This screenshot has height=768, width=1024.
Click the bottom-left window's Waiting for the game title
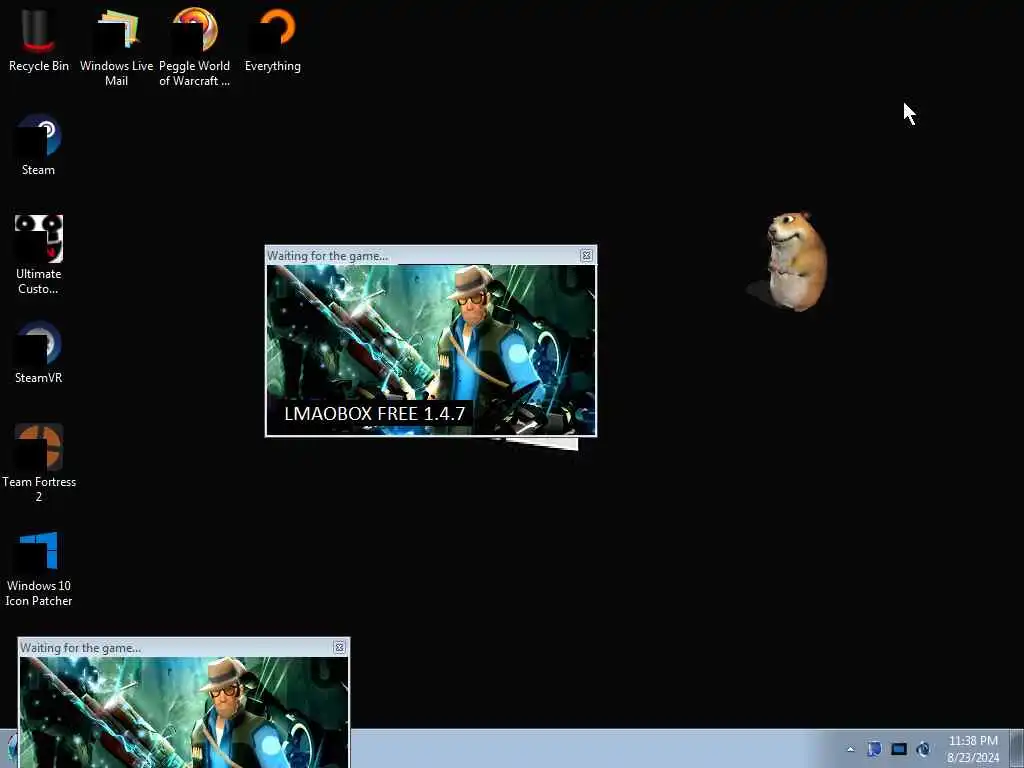coord(80,648)
